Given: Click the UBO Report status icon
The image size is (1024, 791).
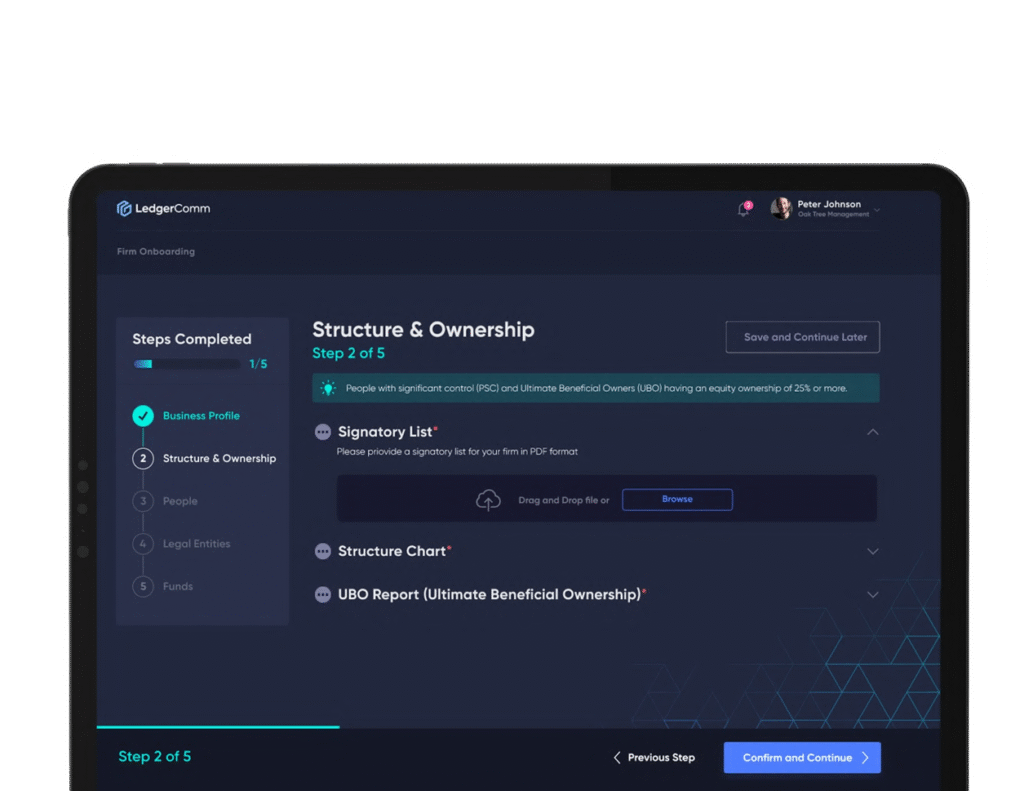Looking at the screenshot, I should [x=323, y=594].
